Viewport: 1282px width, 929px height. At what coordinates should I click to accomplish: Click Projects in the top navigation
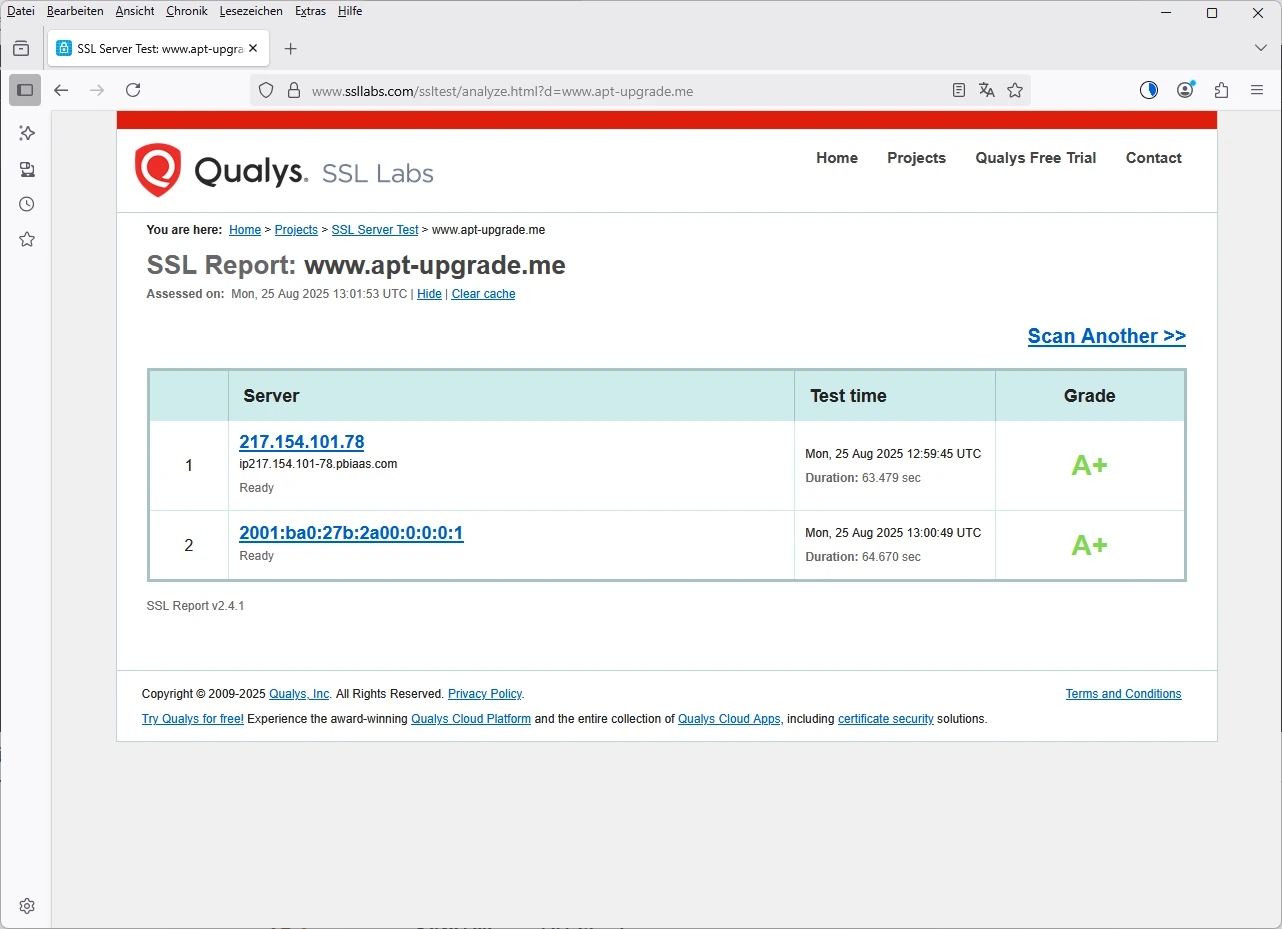pos(916,158)
